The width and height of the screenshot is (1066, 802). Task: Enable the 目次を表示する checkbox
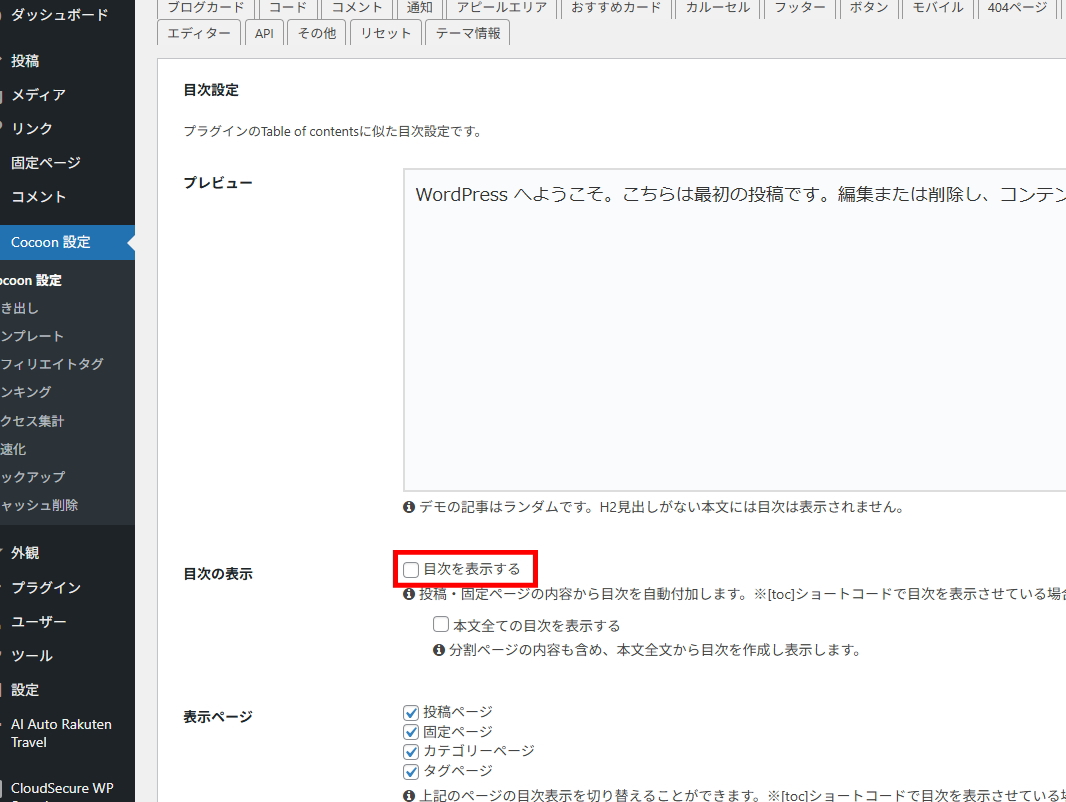tap(411, 569)
